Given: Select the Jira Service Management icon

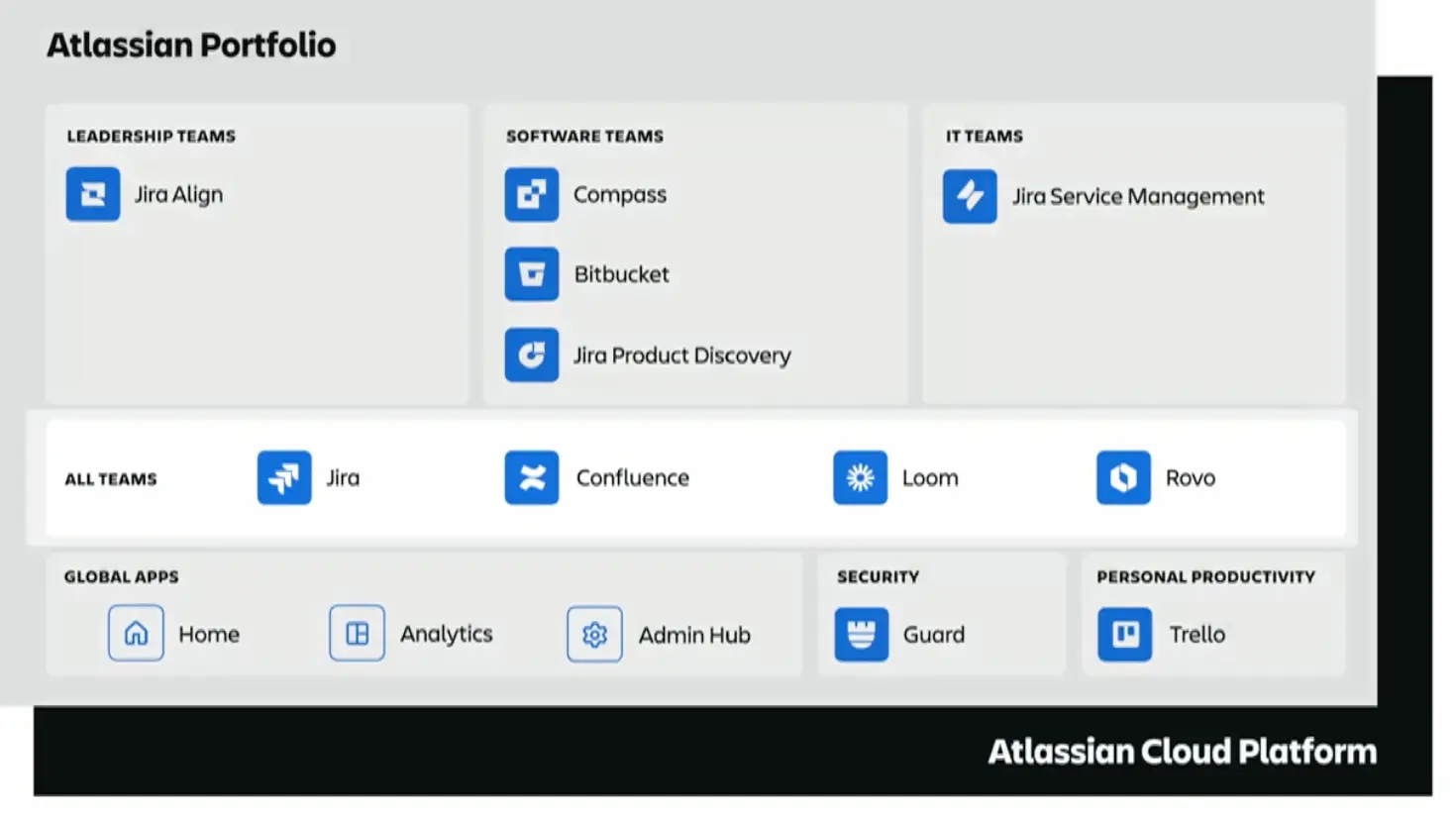Looking at the screenshot, I should pyautogui.click(x=970, y=196).
